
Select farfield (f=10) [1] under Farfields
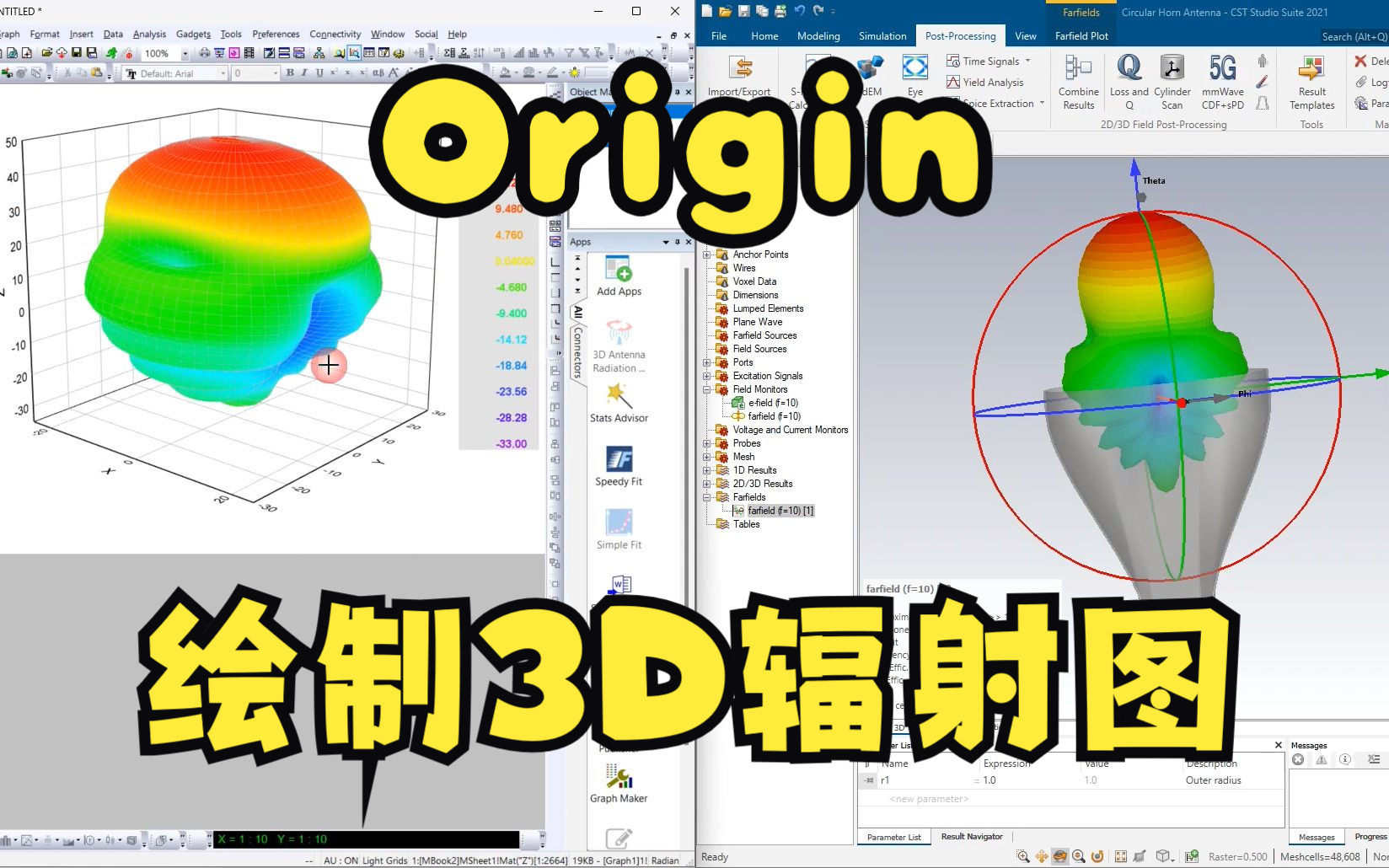pos(780,511)
